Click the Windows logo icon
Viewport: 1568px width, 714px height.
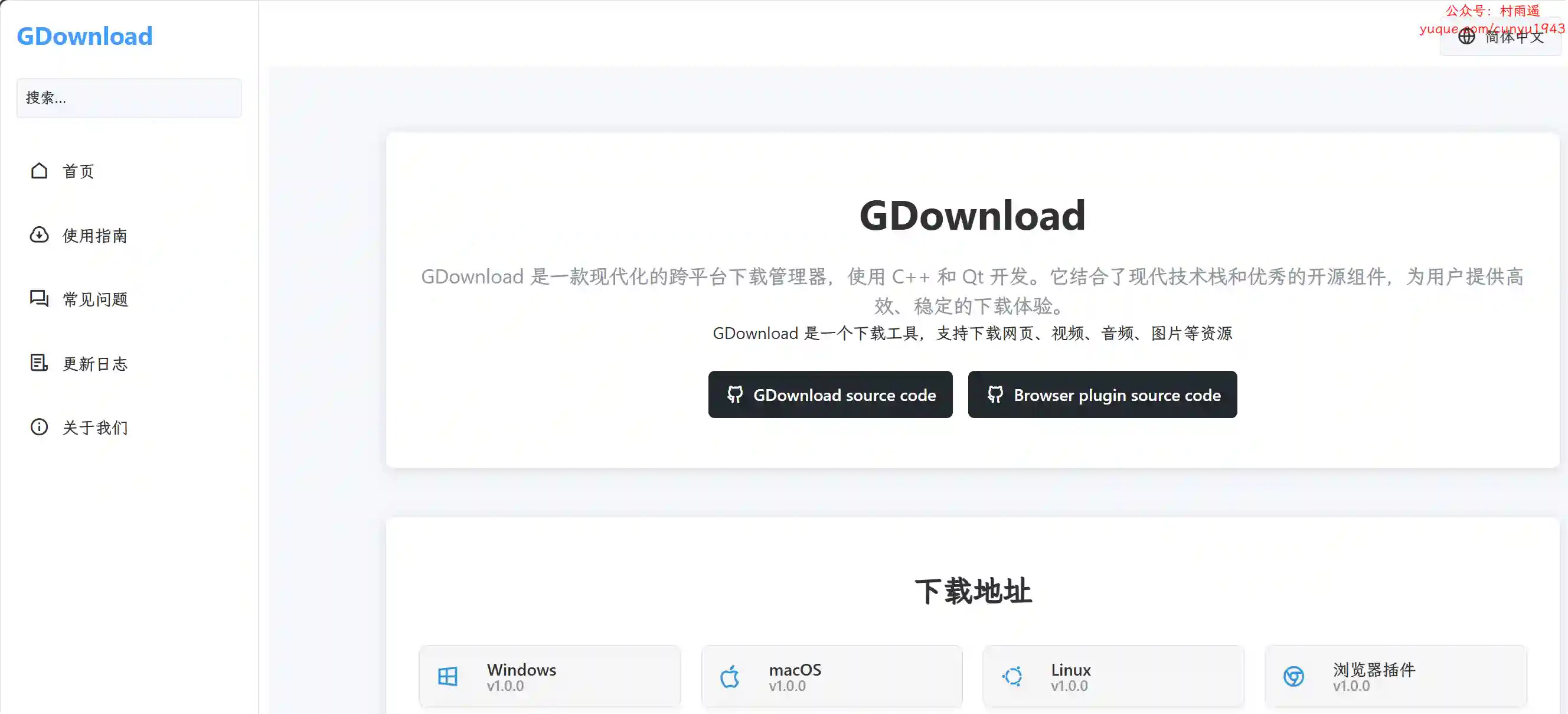447,676
